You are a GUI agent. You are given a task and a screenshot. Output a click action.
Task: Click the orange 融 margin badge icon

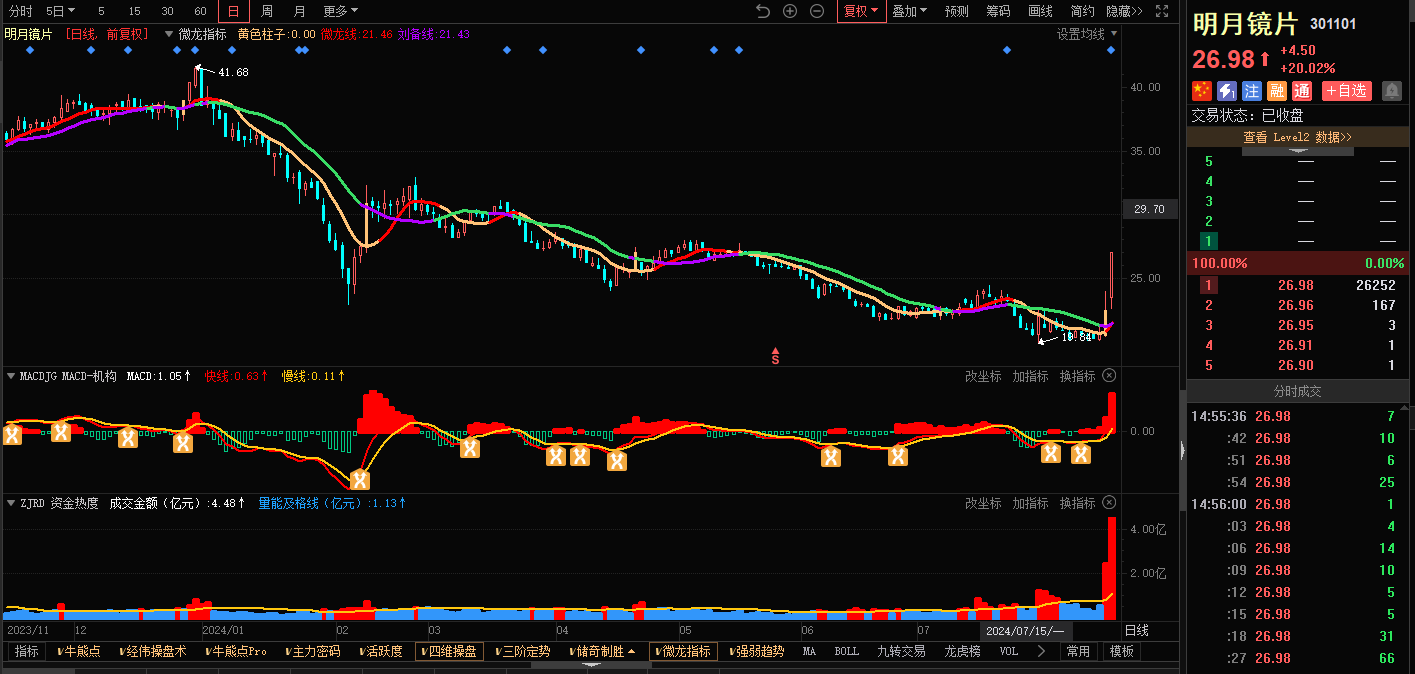click(x=1277, y=91)
